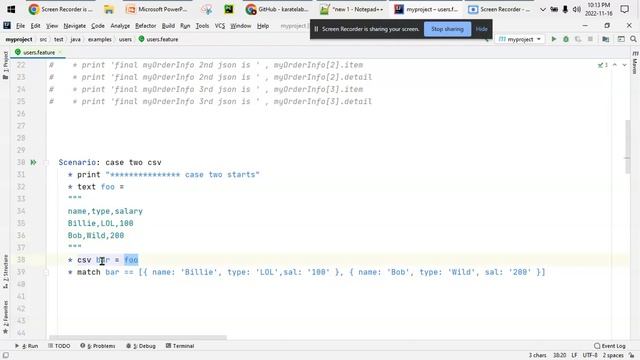Hide the screen sharing notification bar
Screen dimensions: 640x360
coord(481,29)
